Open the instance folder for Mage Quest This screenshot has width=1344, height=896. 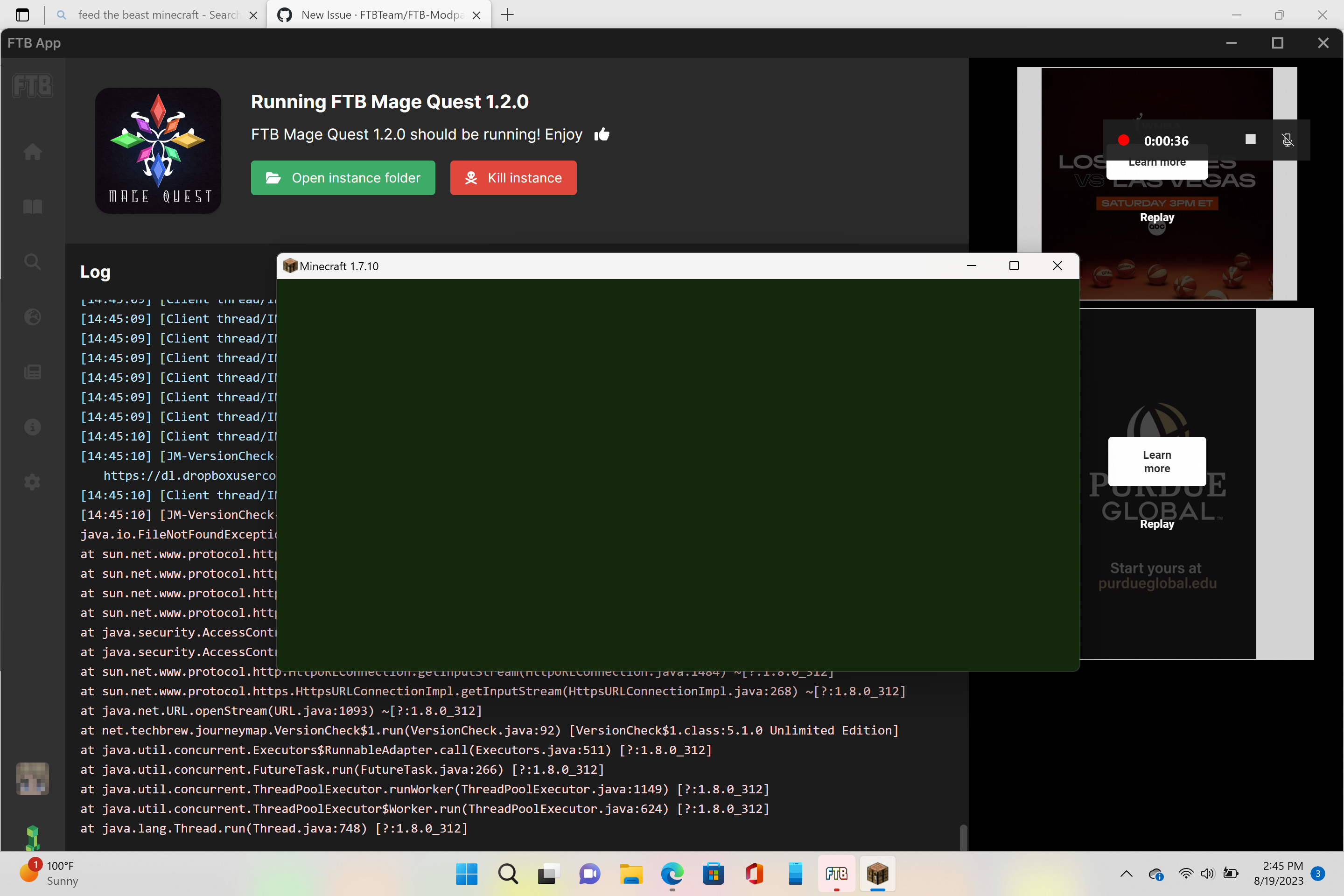pyautogui.click(x=343, y=178)
